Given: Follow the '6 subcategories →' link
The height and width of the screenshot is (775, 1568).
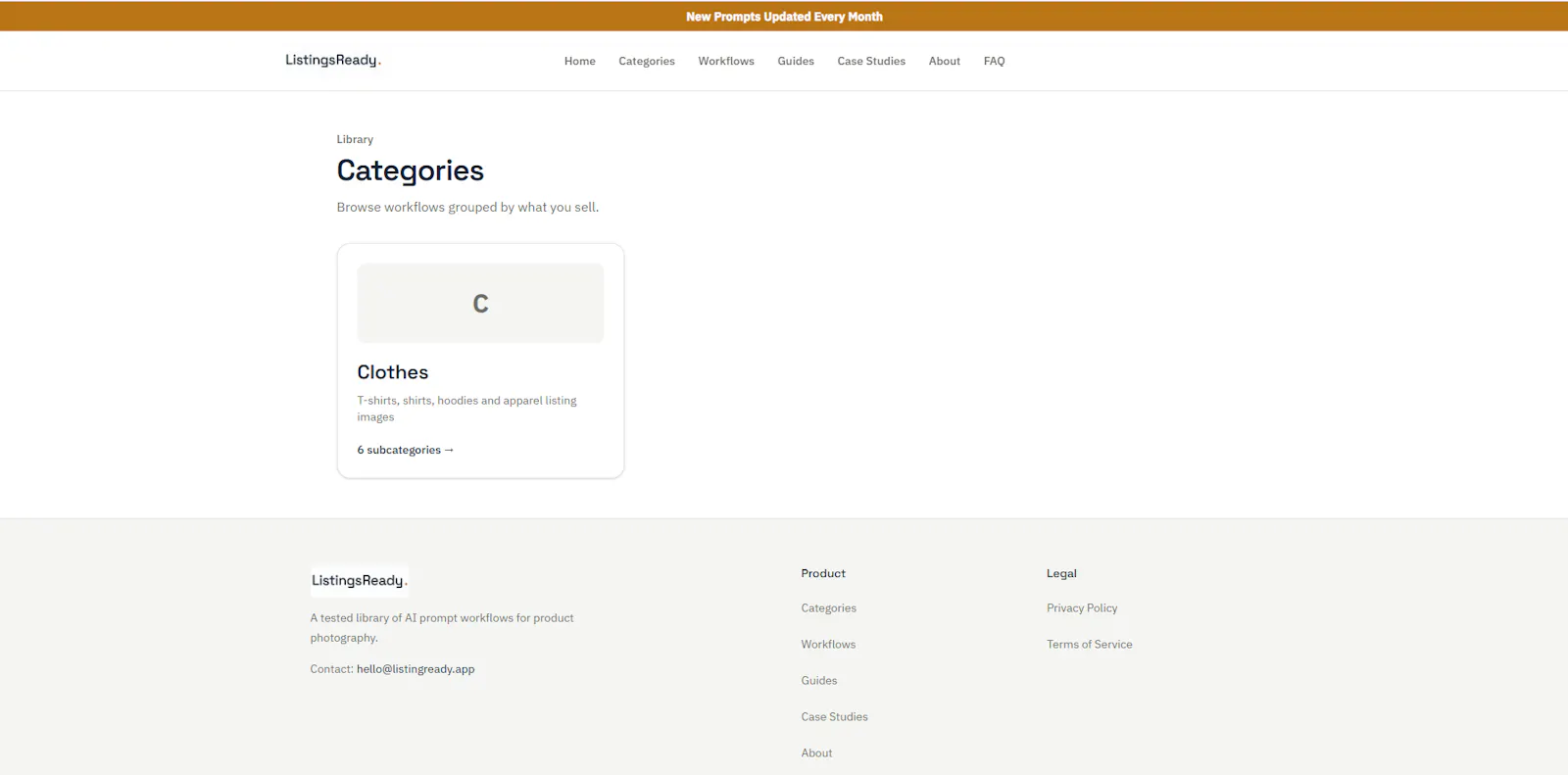Looking at the screenshot, I should 406,450.
